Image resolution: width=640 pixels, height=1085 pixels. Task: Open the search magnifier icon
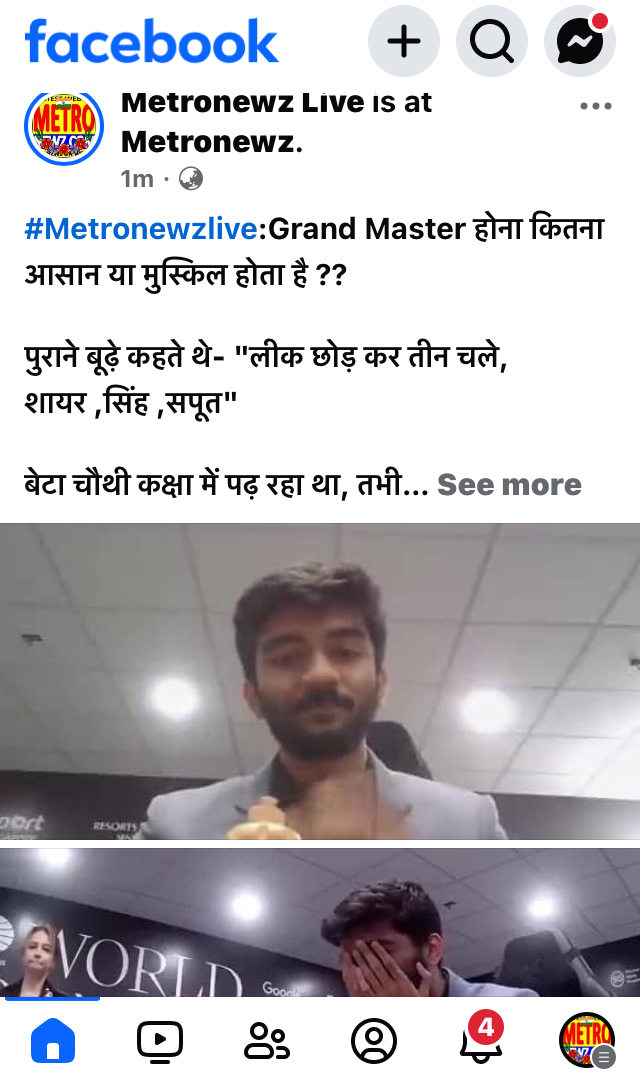tap(491, 42)
